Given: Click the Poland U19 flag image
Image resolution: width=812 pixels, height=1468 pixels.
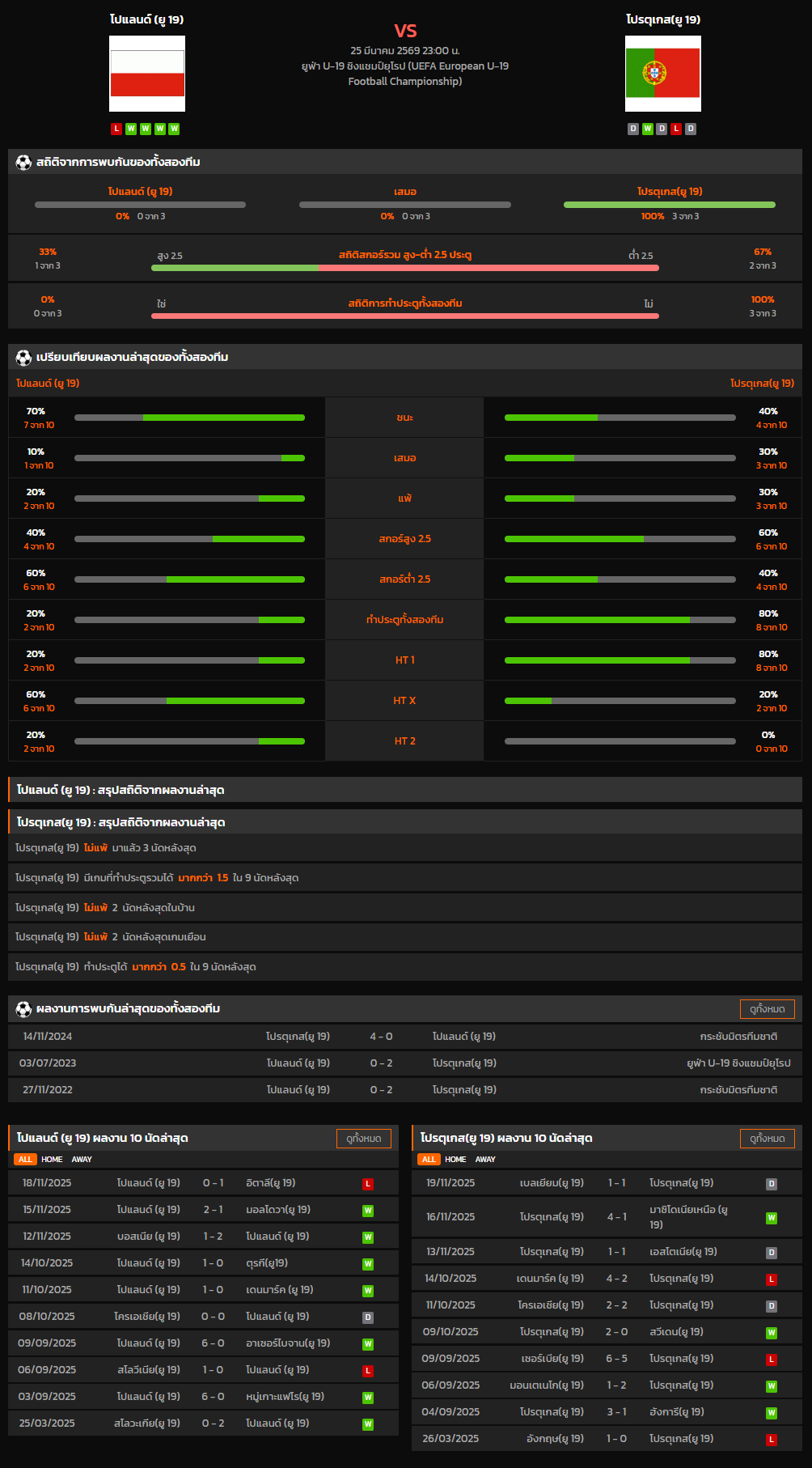Looking at the screenshot, I should [147, 74].
